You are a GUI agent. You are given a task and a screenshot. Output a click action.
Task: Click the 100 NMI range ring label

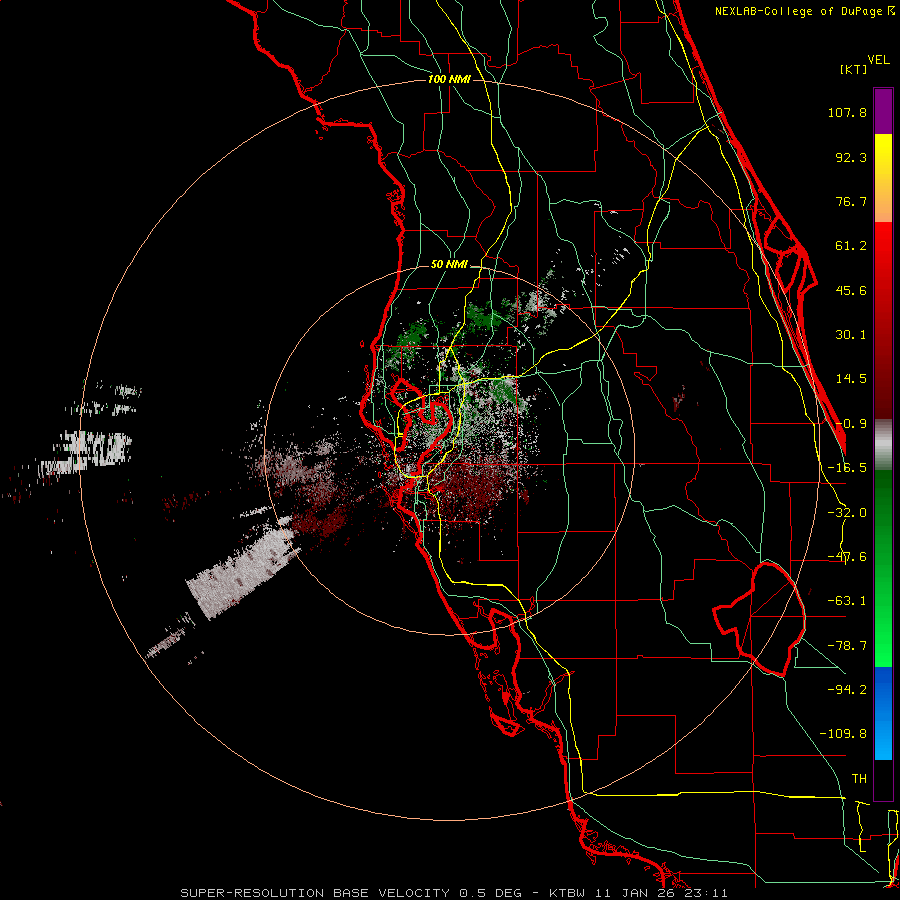click(x=449, y=79)
